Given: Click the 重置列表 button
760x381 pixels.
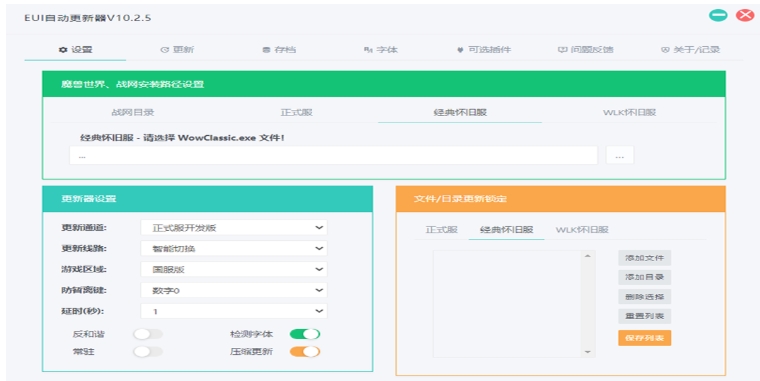Looking at the screenshot, I should (645, 316).
